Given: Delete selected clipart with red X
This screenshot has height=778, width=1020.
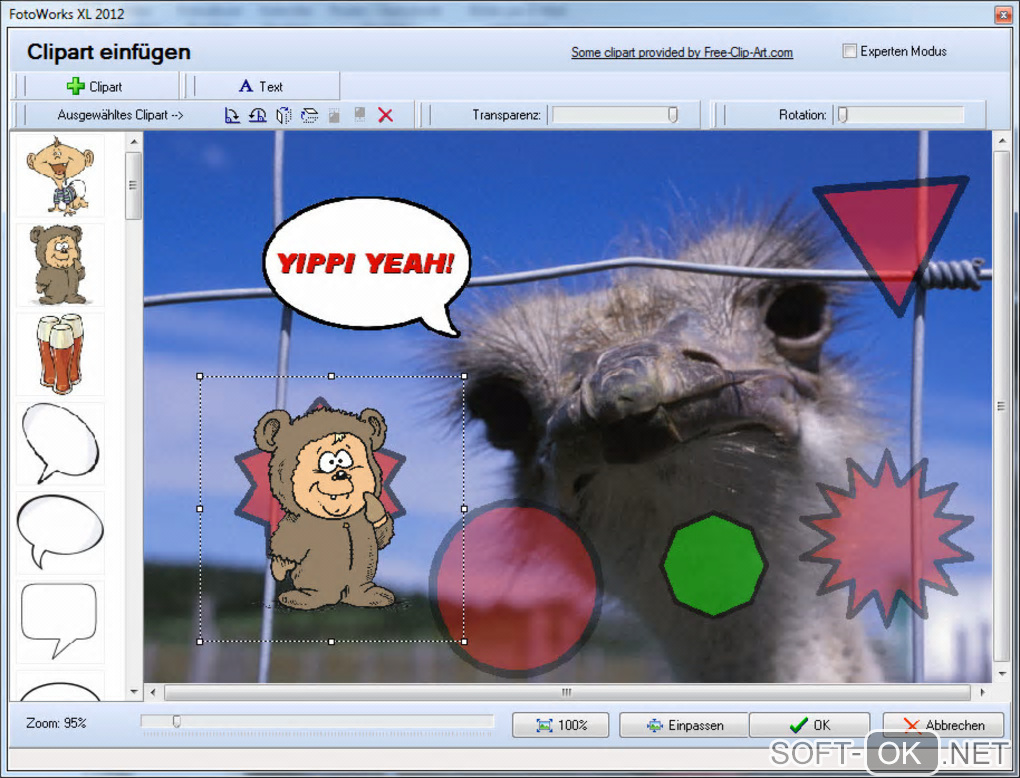Looking at the screenshot, I should coord(386,115).
